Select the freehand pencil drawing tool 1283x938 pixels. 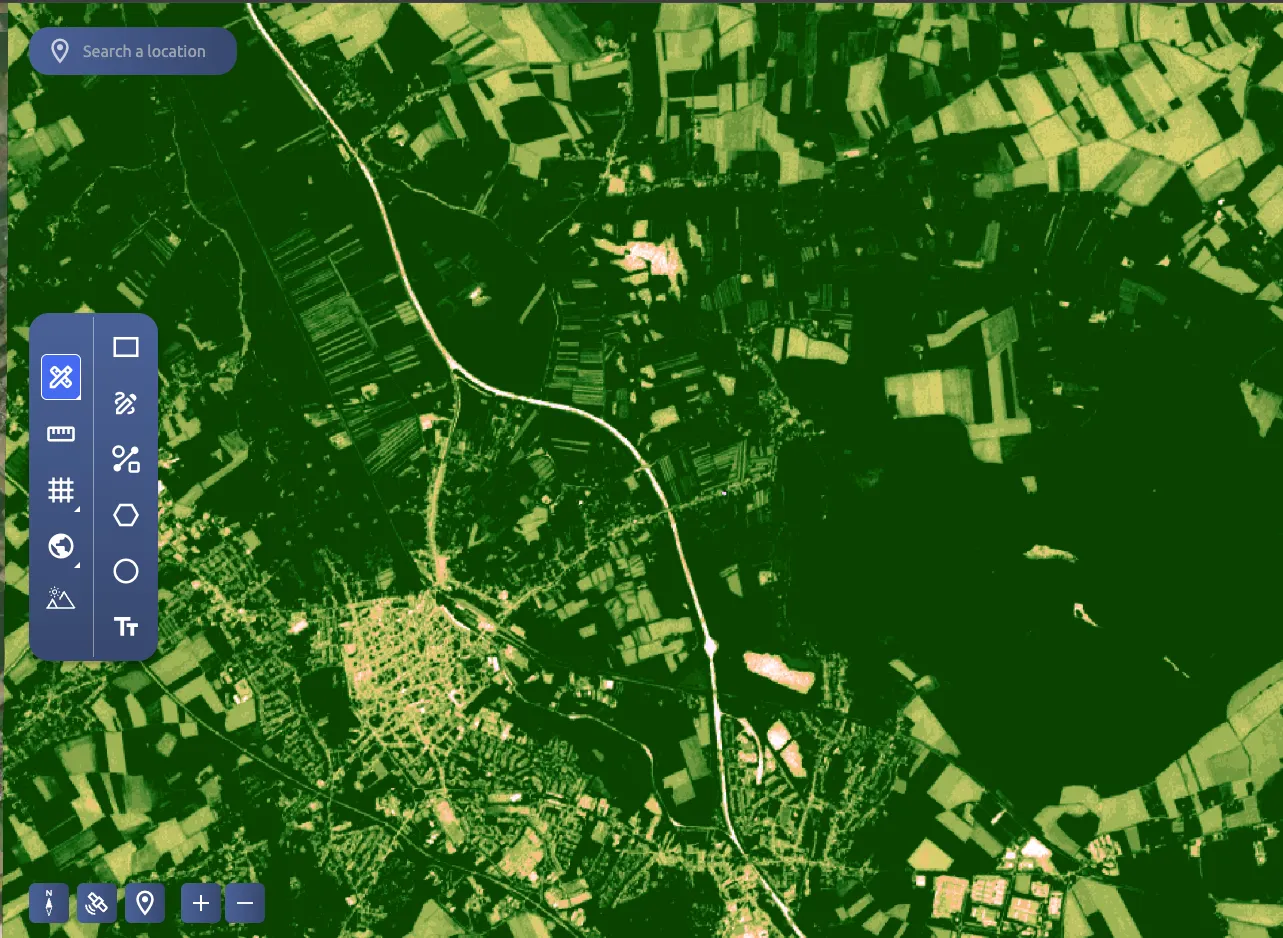click(x=126, y=403)
